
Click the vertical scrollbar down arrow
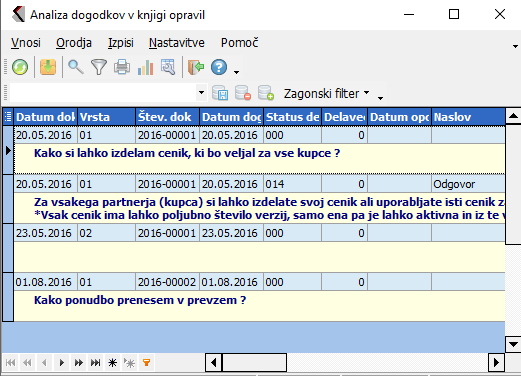point(513,344)
